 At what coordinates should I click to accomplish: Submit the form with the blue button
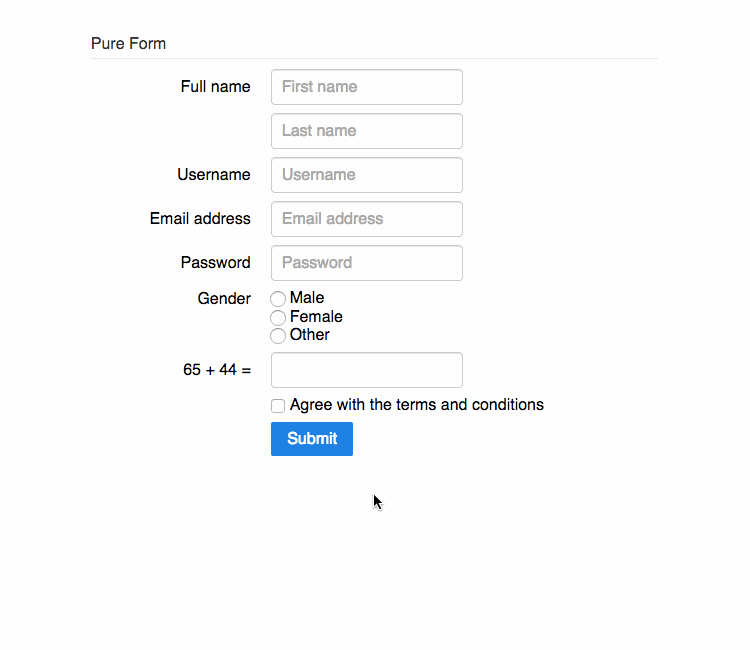(312, 439)
